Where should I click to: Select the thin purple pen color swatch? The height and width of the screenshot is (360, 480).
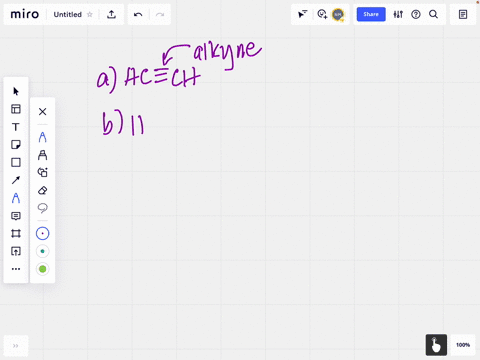click(x=42, y=233)
